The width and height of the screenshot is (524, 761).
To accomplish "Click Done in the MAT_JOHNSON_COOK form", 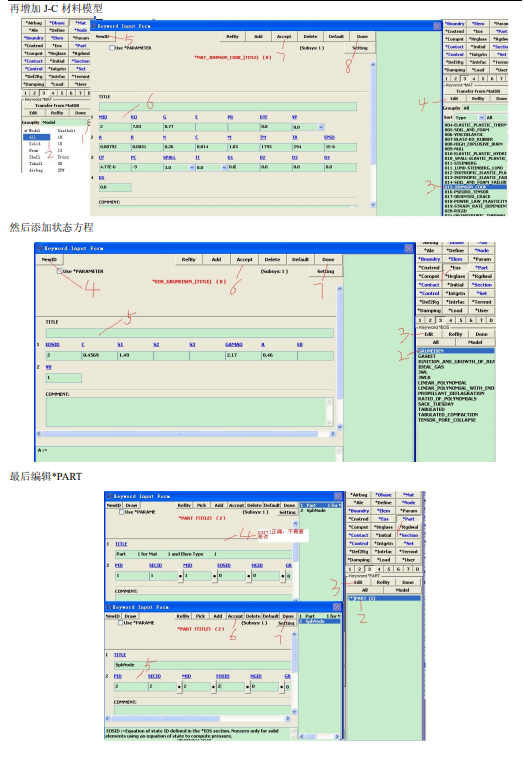I will (x=362, y=36).
